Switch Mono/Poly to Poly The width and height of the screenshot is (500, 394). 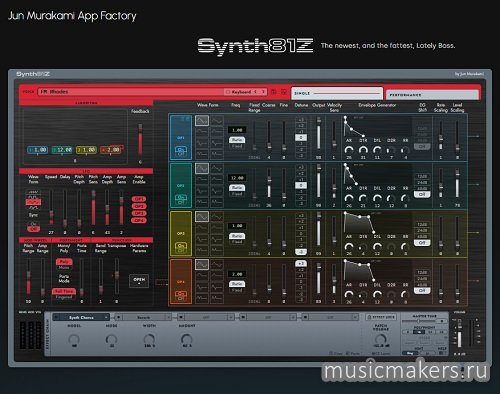[x=64, y=262]
